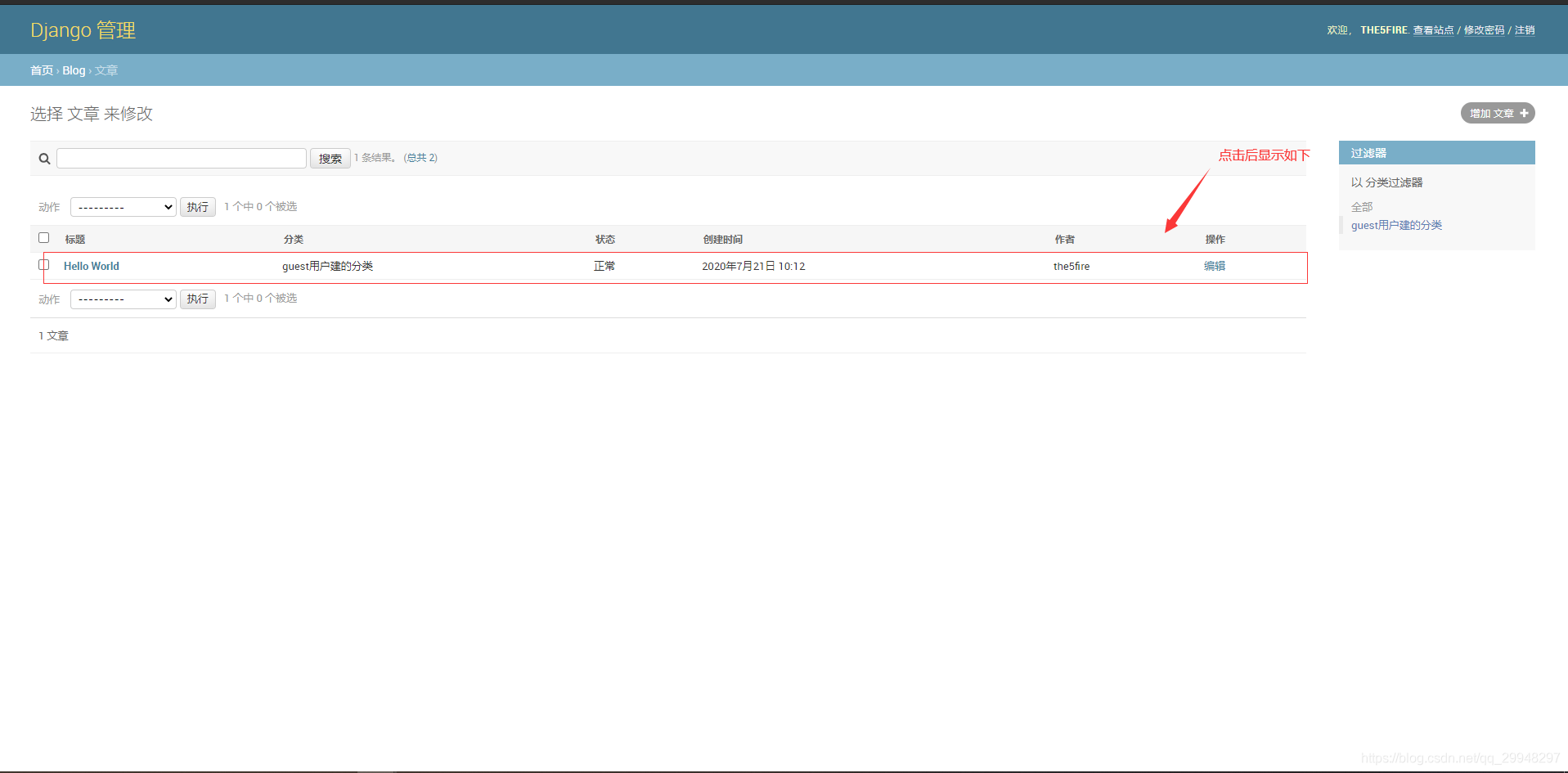Check the Hello World row checkbox

44,264
